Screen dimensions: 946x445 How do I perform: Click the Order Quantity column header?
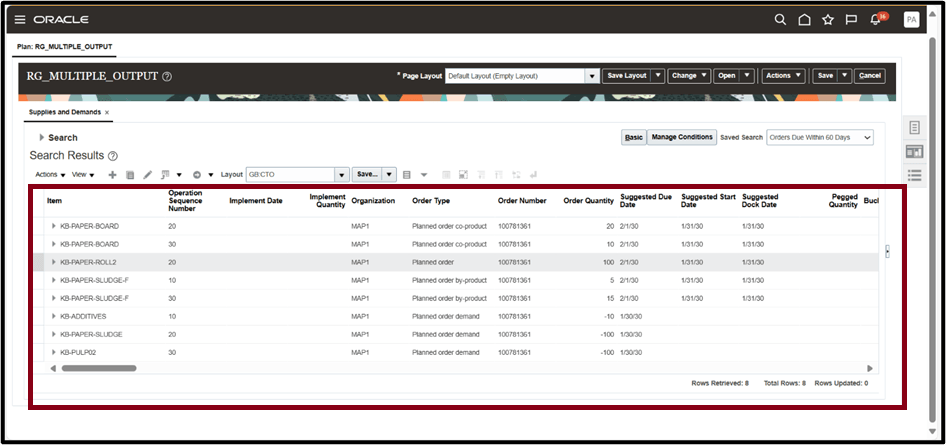[588, 201]
